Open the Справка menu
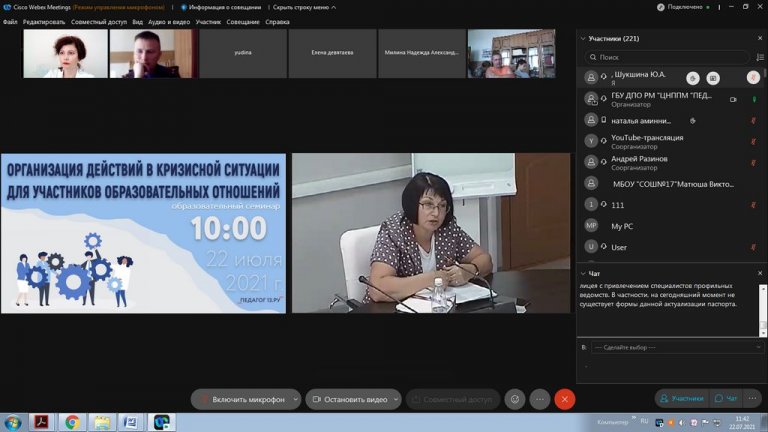Image resolution: width=768 pixels, height=432 pixels. coord(277,22)
